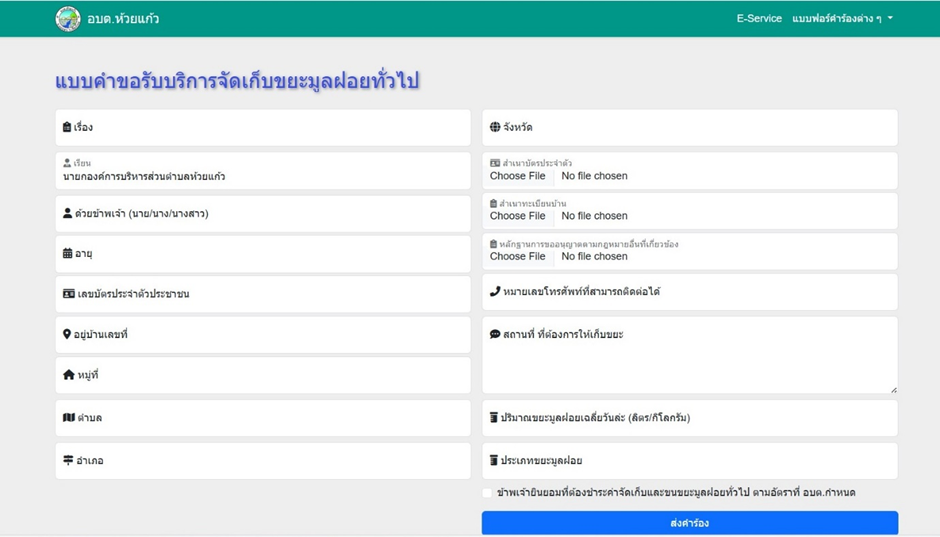This screenshot has height=537, width=940.
Task: Open the แบบฟอร์มคำร้องต่าง ๆ dropdown menu
Action: click(x=842, y=19)
